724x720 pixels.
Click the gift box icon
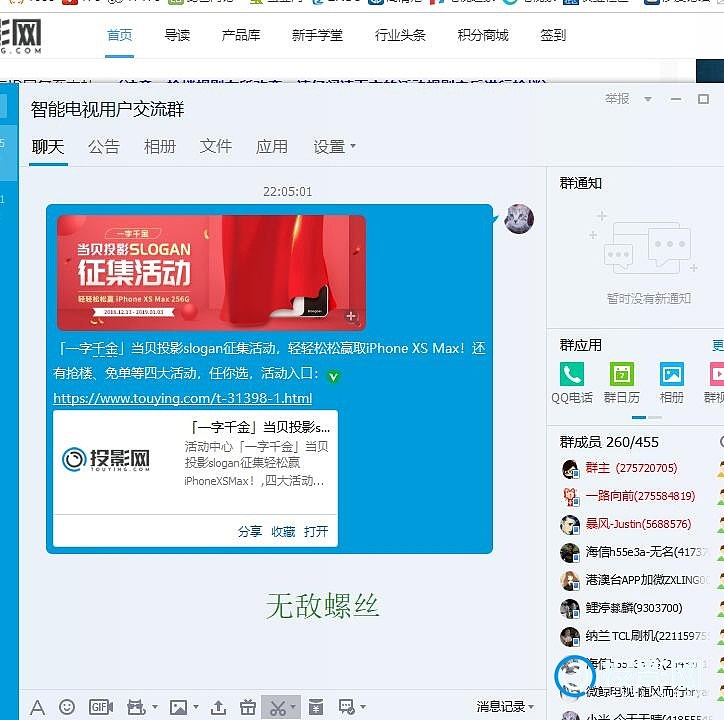tap(248, 707)
